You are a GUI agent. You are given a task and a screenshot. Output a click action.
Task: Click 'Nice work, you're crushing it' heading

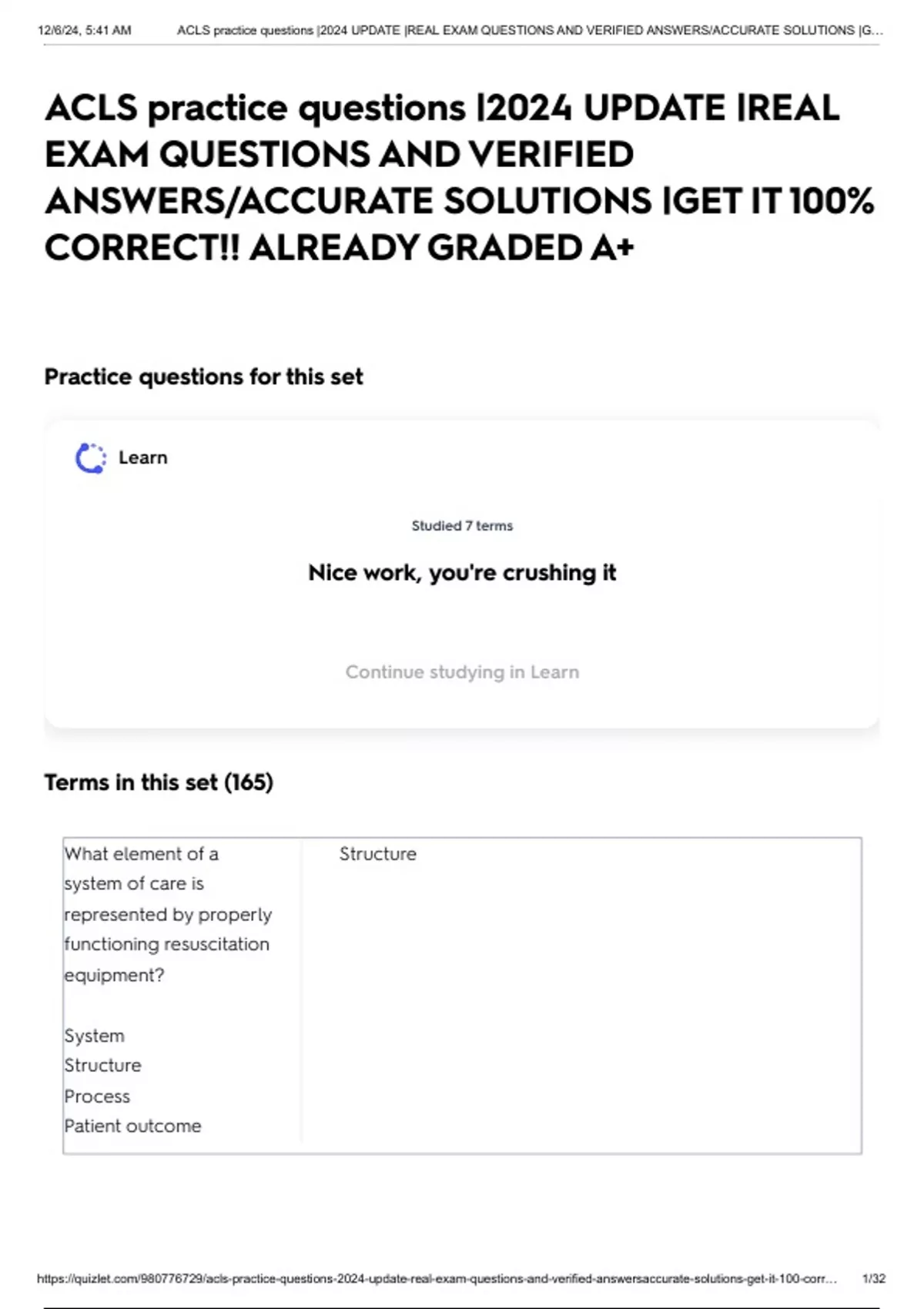462,573
